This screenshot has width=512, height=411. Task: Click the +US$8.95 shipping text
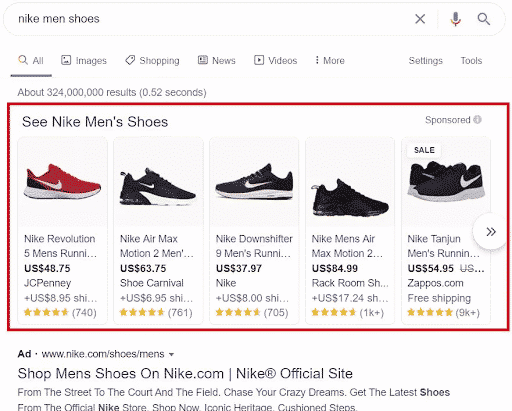[60, 298]
